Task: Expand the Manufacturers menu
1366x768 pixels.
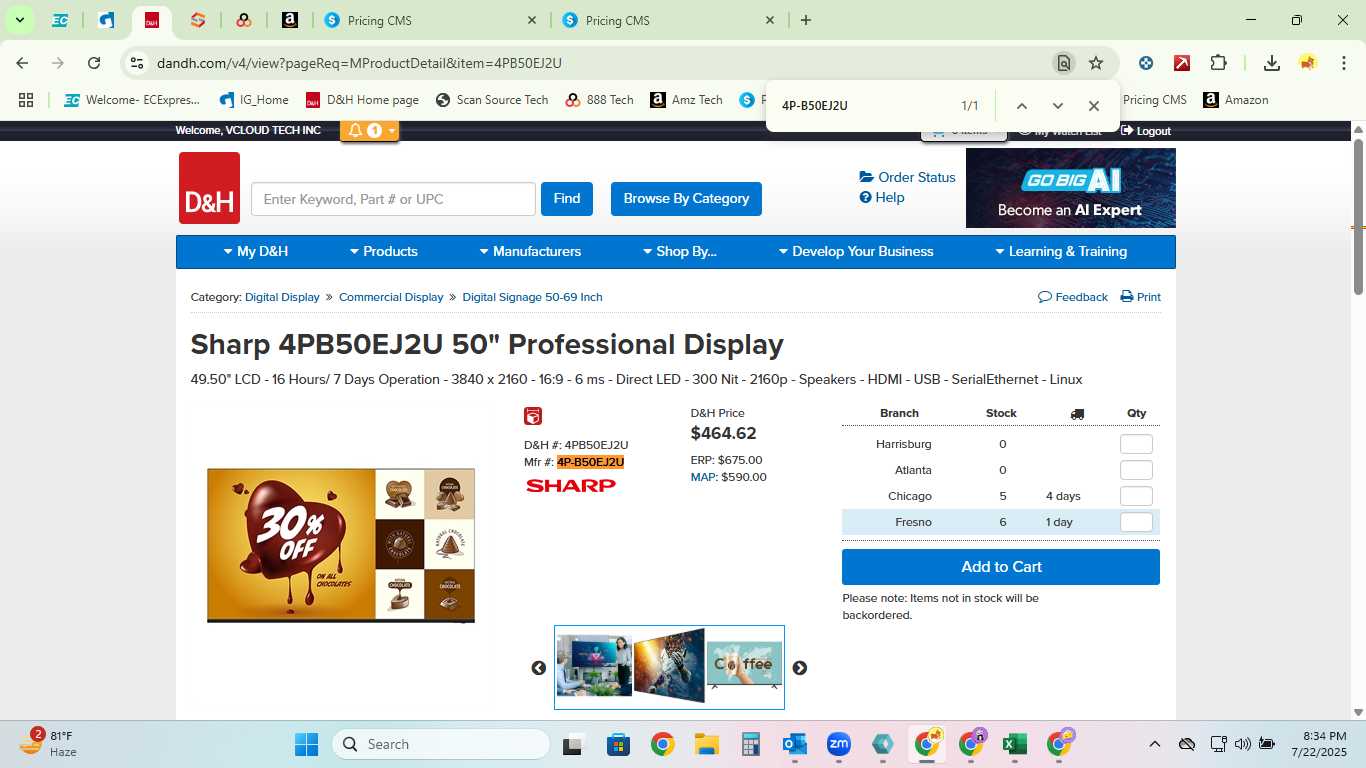Action: point(530,252)
